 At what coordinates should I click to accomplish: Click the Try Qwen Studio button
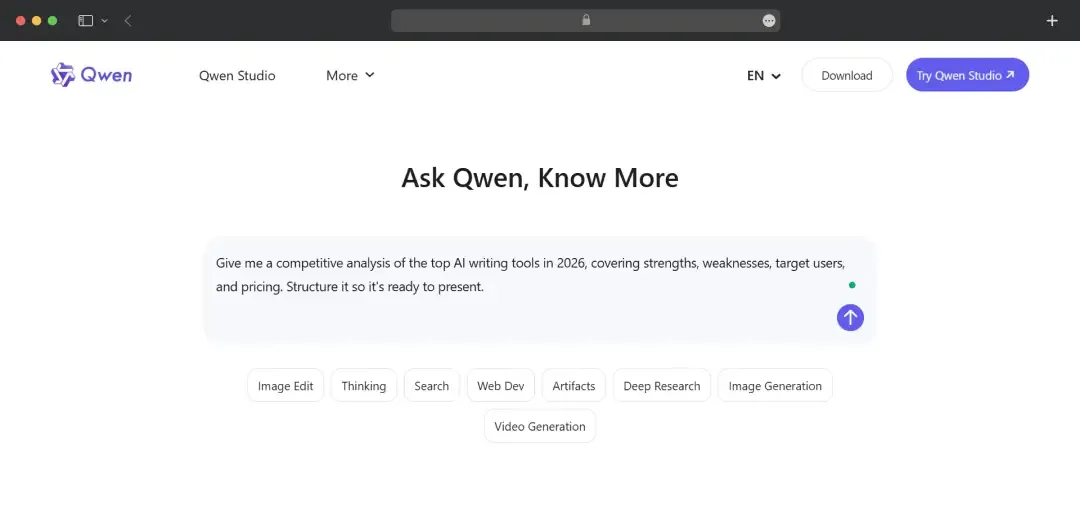coord(967,75)
